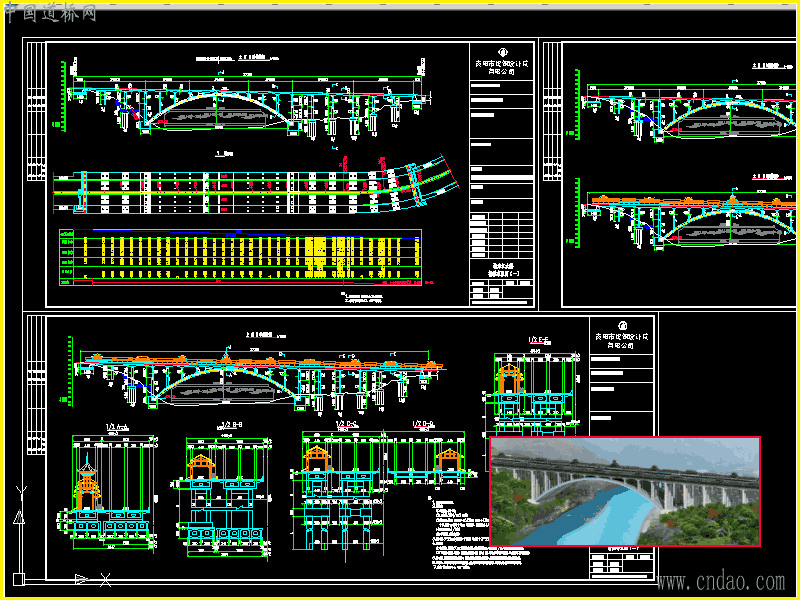Select the green elevation scale bar of the top-left drawing
800x600 pixels.
click(x=63, y=96)
